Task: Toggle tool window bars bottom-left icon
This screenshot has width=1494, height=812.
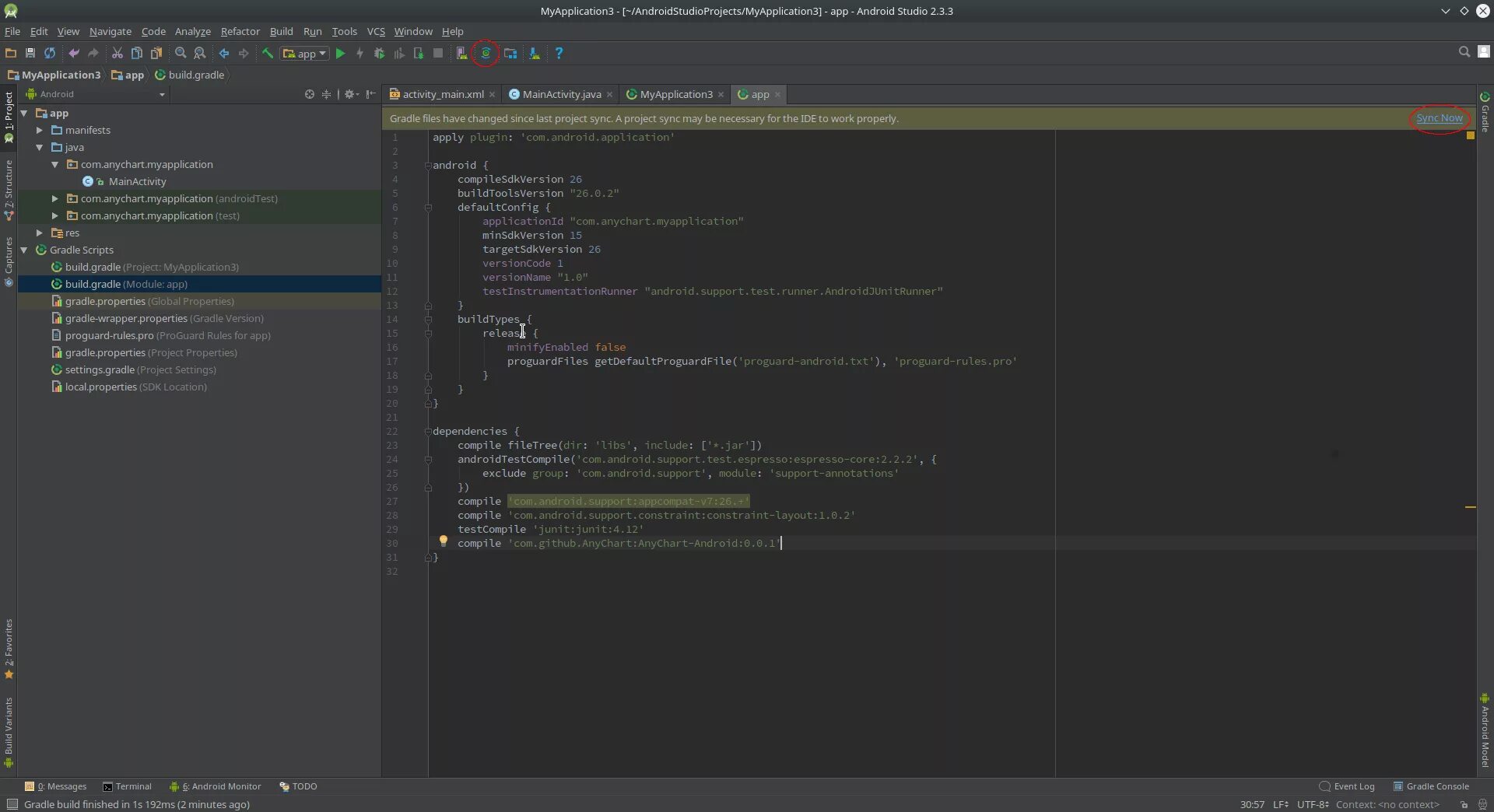Action: click(x=12, y=804)
